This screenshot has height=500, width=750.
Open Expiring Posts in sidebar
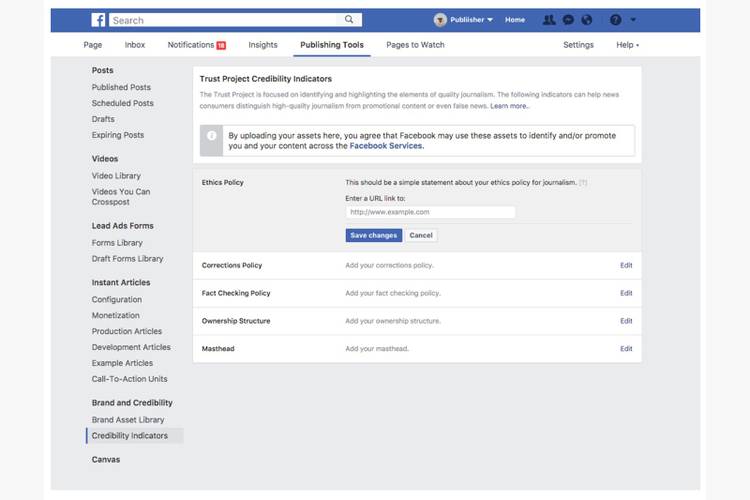118,135
